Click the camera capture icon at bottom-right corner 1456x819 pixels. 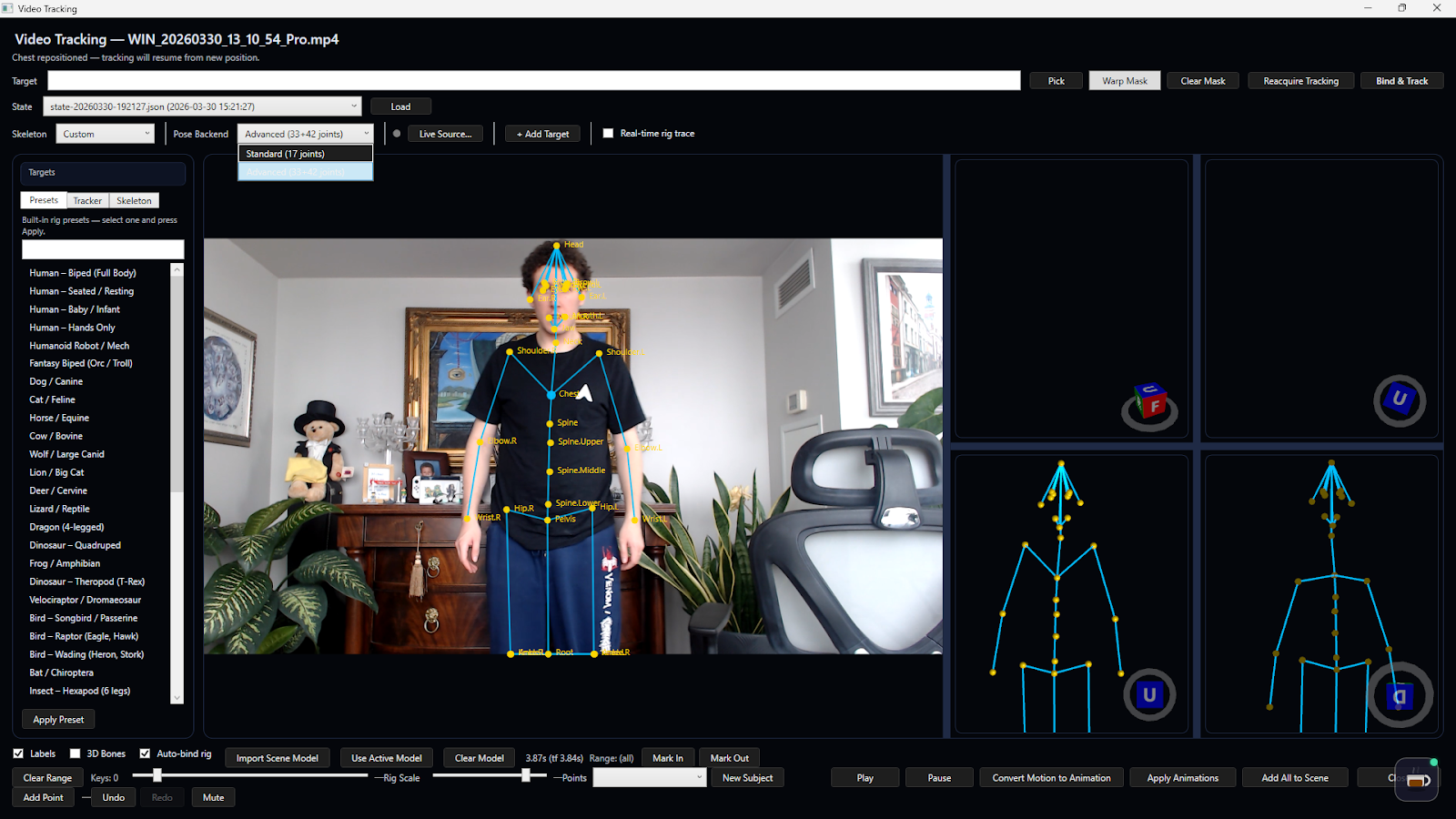pyautogui.click(x=1417, y=780)
